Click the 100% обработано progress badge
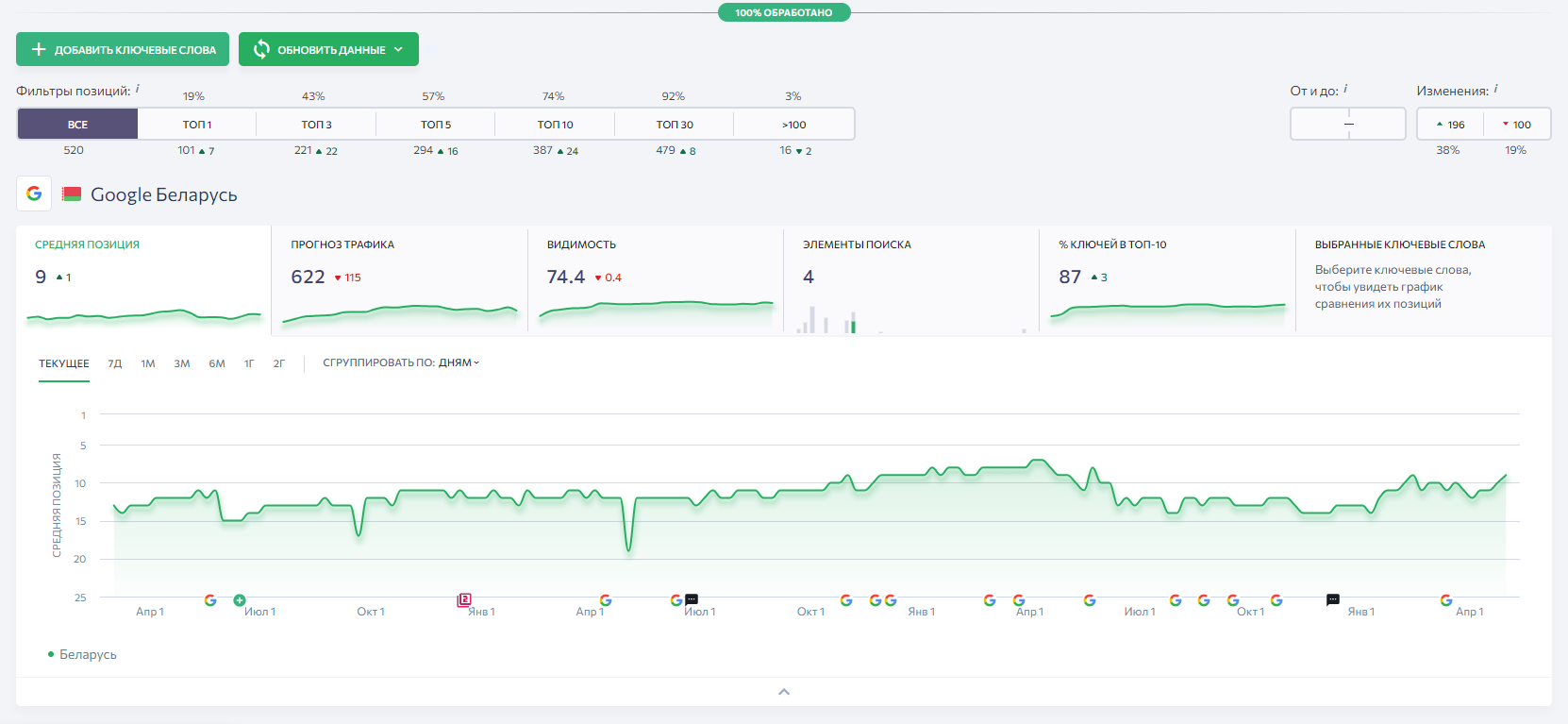 pos(784,12)
